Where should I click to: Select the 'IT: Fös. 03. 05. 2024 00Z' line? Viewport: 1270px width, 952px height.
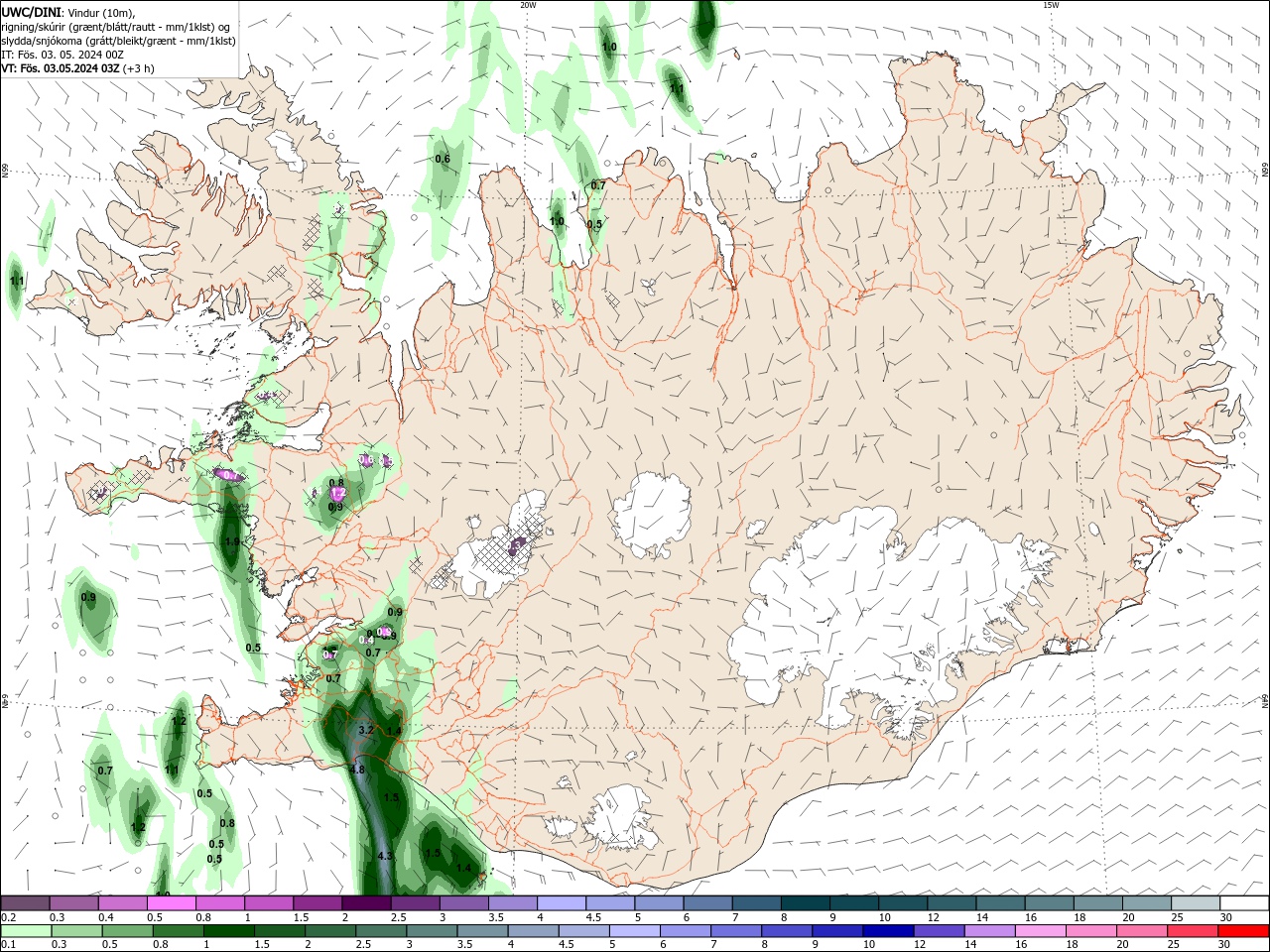pyautogui.click(x=63, y=55)
